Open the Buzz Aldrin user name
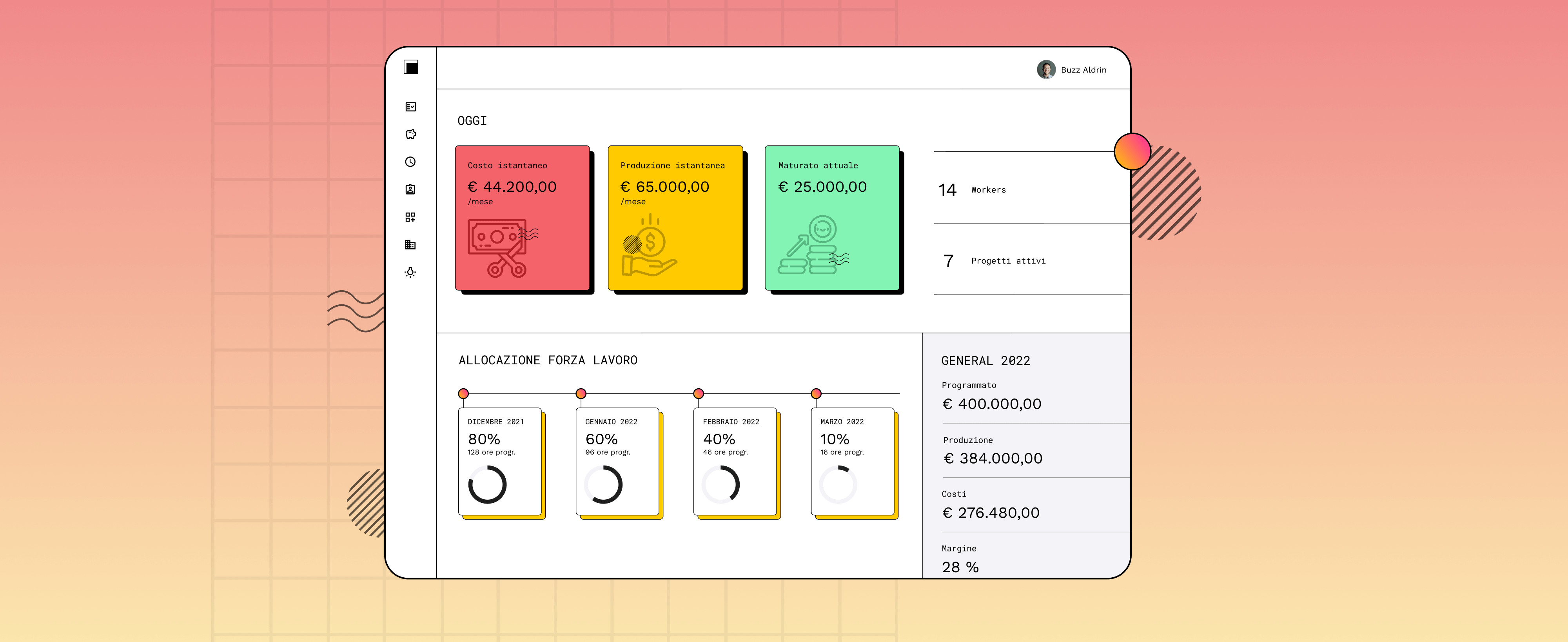The width and height of the screenshot is (1568, 642). (x=1083, y=70)
